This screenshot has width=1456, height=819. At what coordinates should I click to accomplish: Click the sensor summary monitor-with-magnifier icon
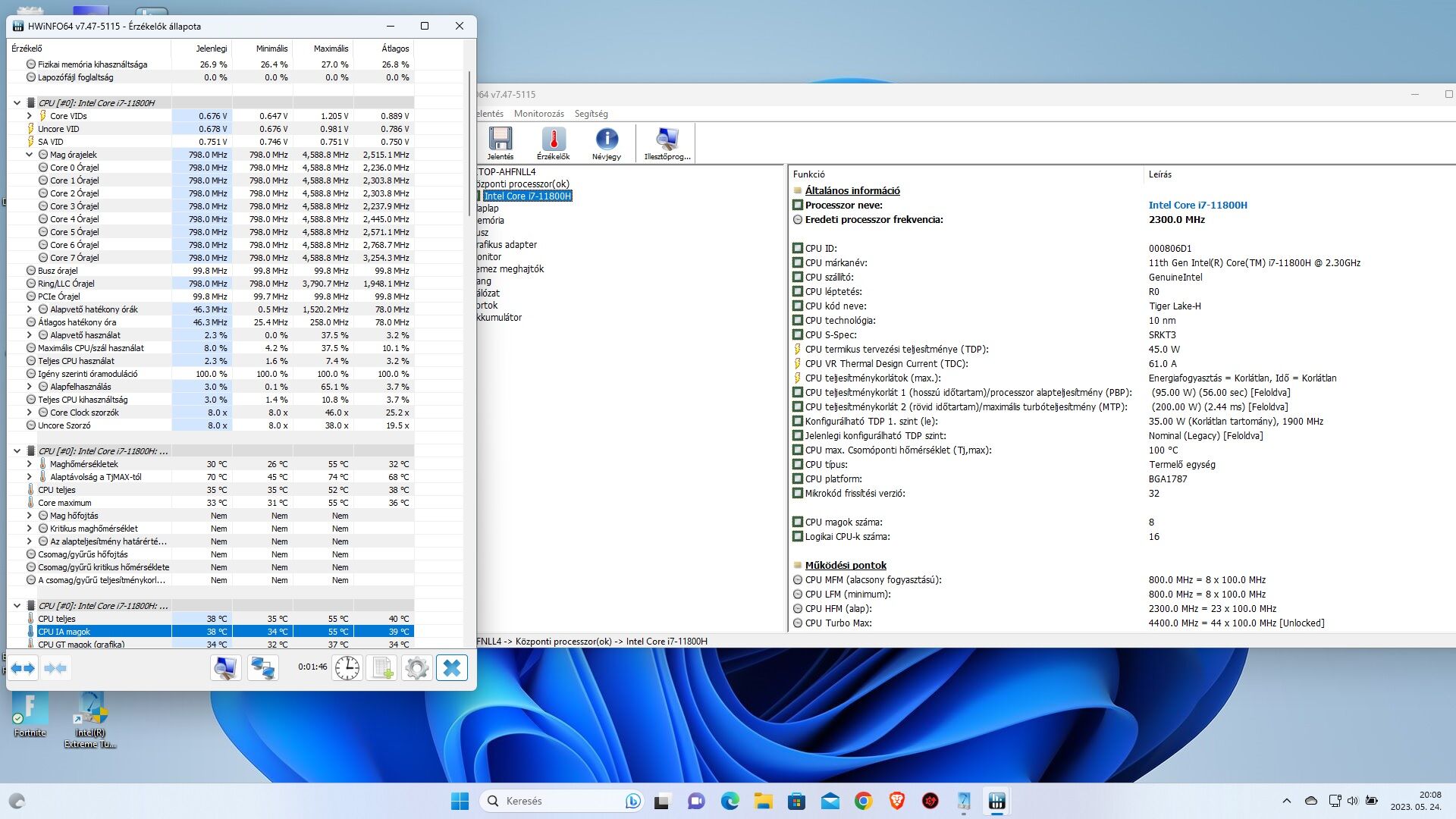click(225, 668)
